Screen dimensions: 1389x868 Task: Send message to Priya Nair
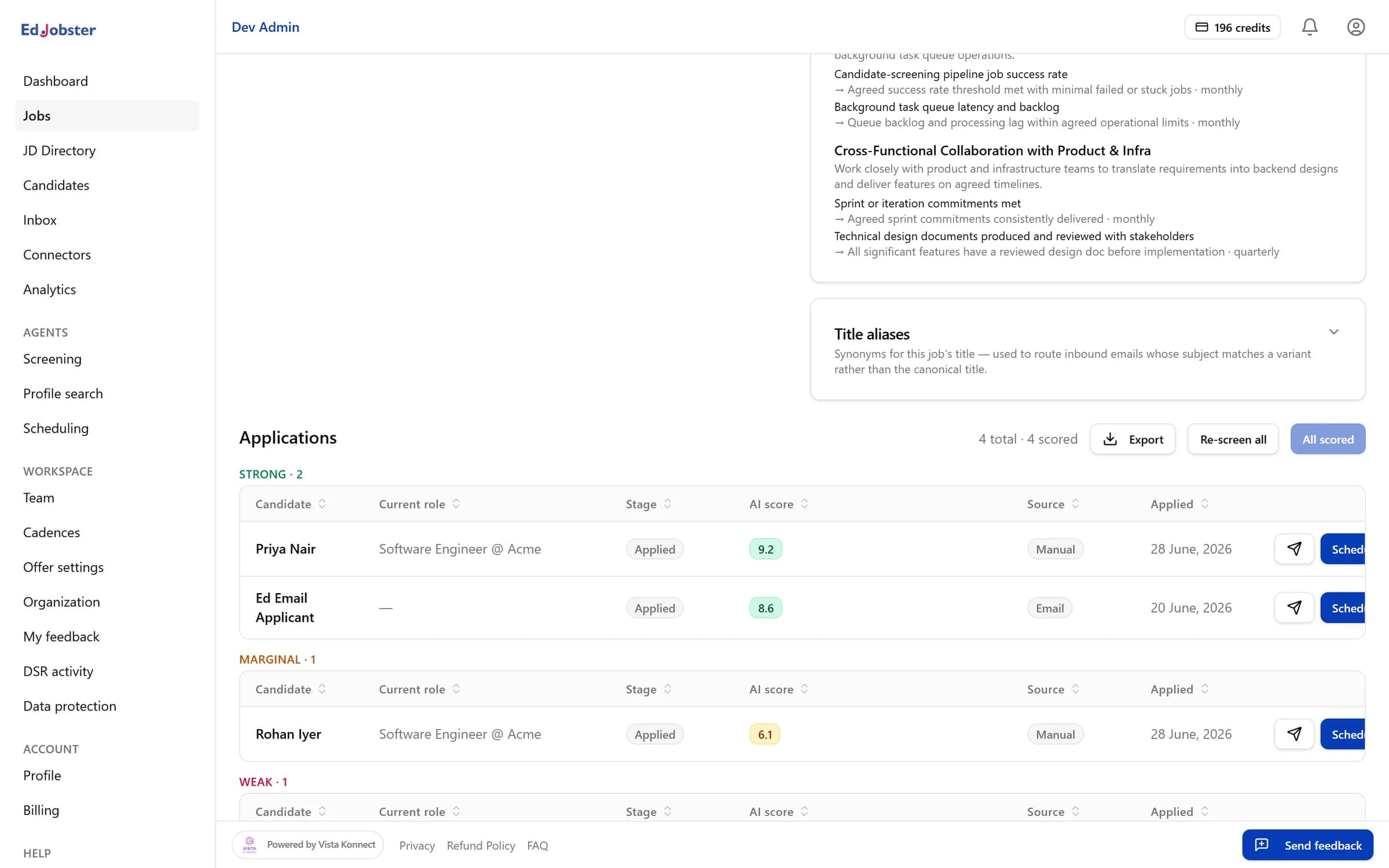[1294, 549]
